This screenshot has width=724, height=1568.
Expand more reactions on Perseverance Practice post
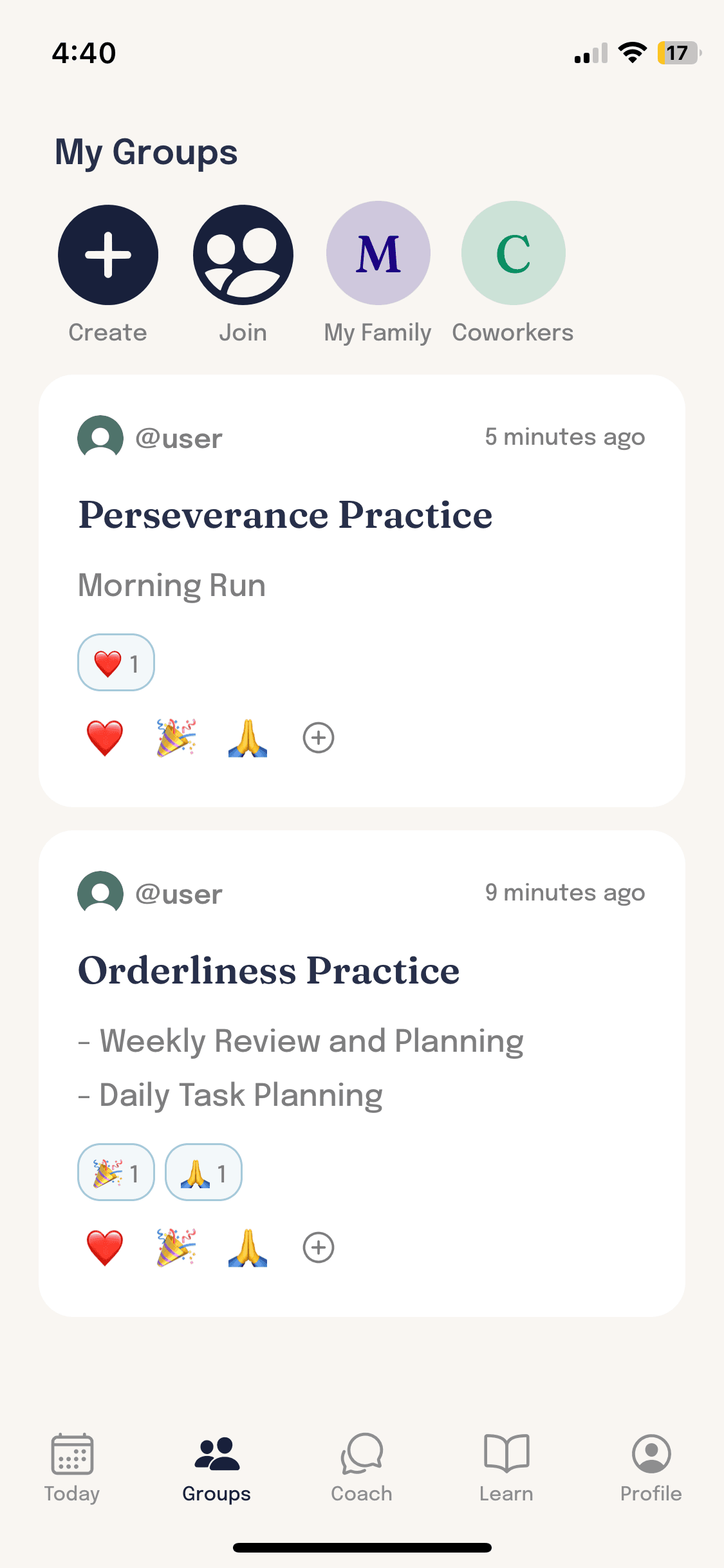(319, 738)
